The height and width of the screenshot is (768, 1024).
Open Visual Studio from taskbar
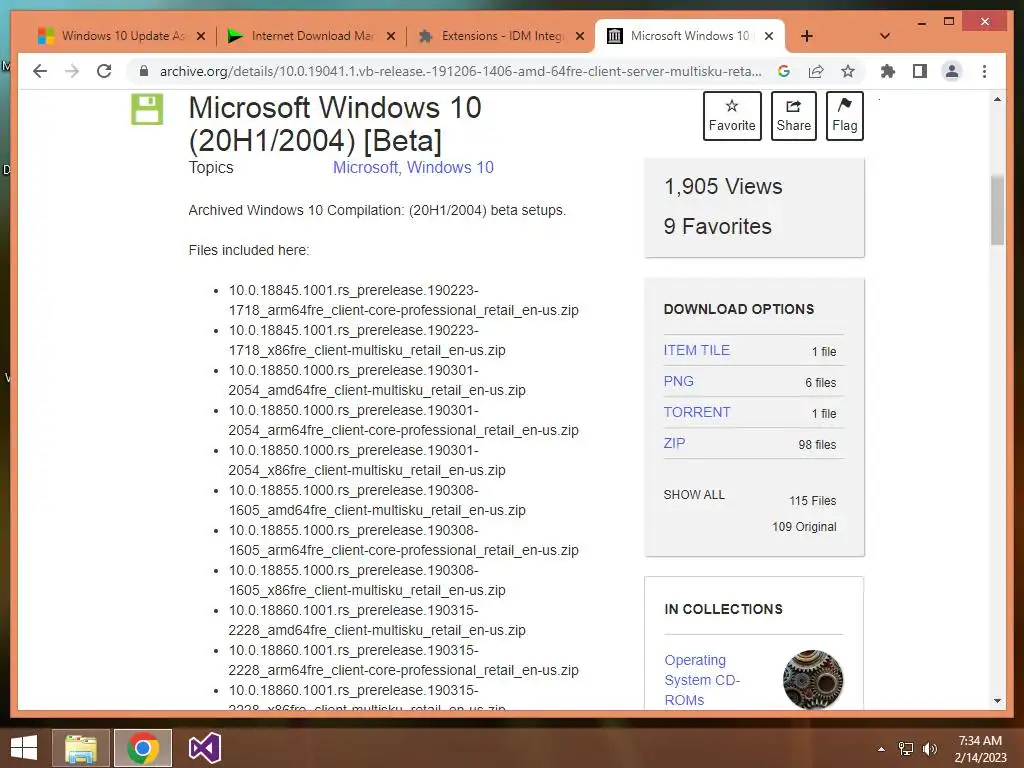click(x=204, y=748)
